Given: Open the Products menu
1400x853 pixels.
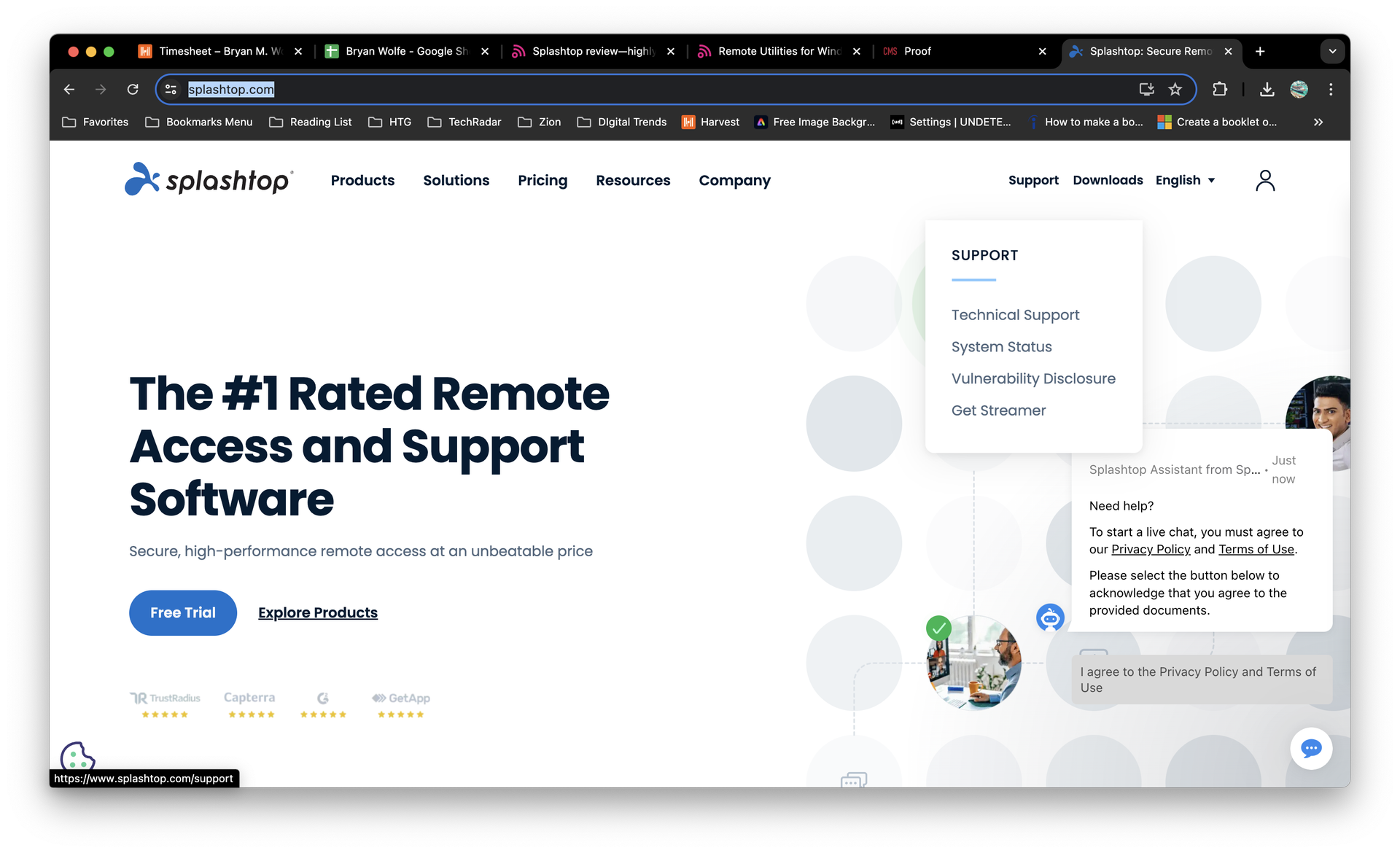Looking at the screenshot, I should [x=362, y=180].
